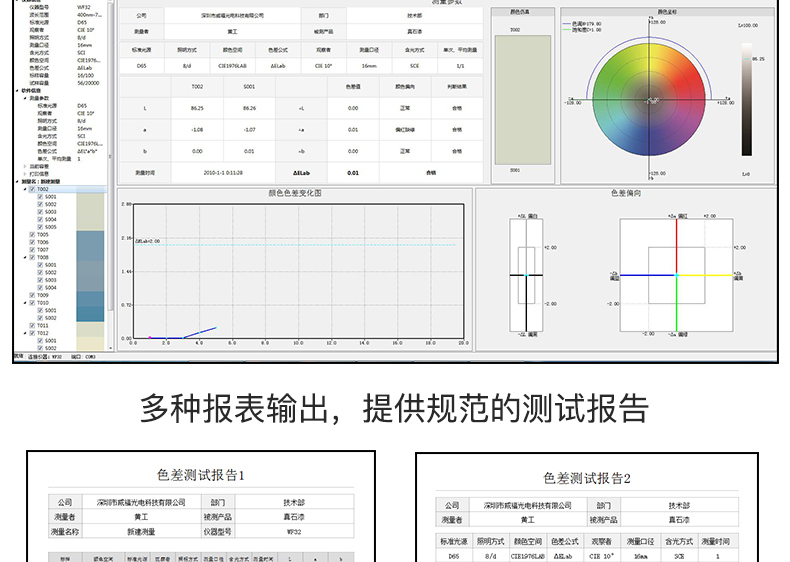Screen dimensions: 790x562
Task: Expand the 打印信息 node
Action: 25,174
